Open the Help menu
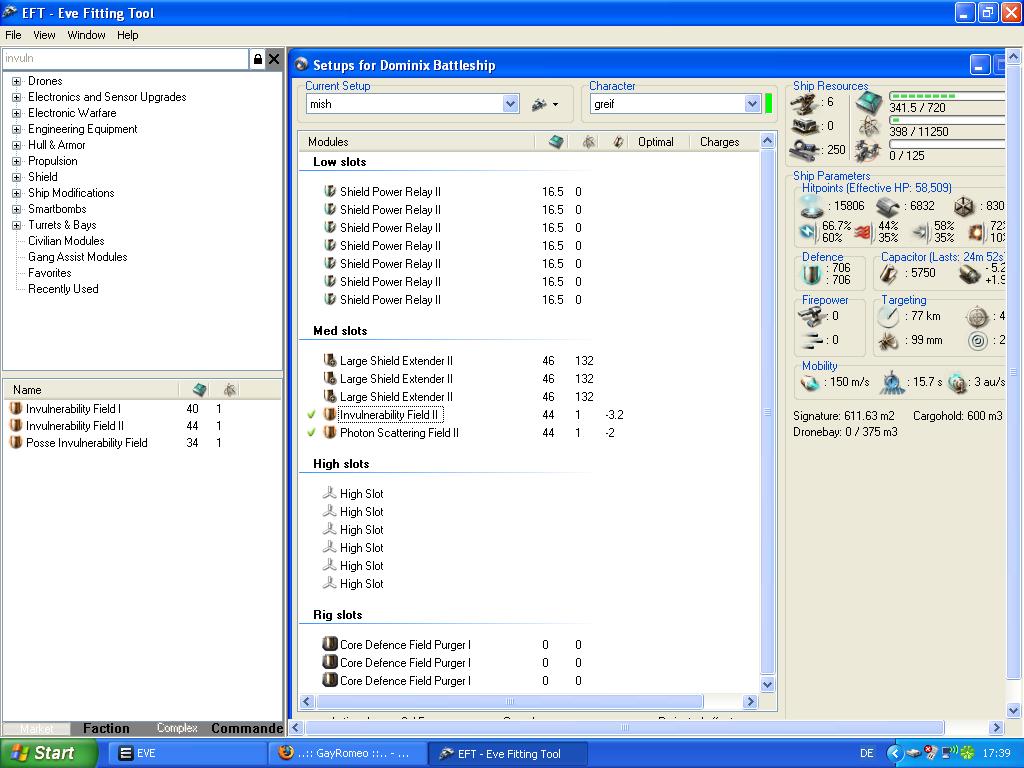 [x=127, y=35]
